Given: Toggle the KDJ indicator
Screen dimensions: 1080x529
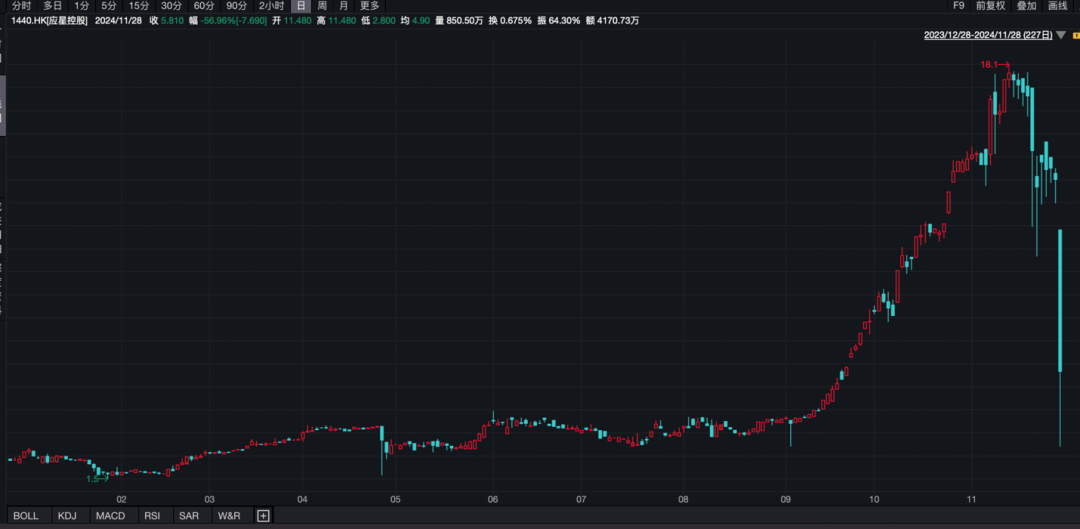Looking at the screenshot, I should tap(67, 516).
